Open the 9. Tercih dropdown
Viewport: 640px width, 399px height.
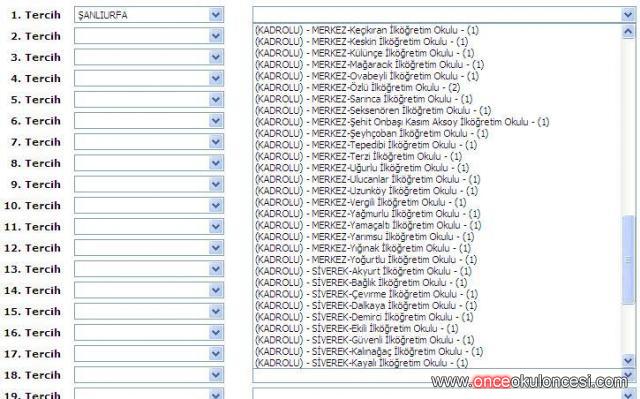click(149, 184)
